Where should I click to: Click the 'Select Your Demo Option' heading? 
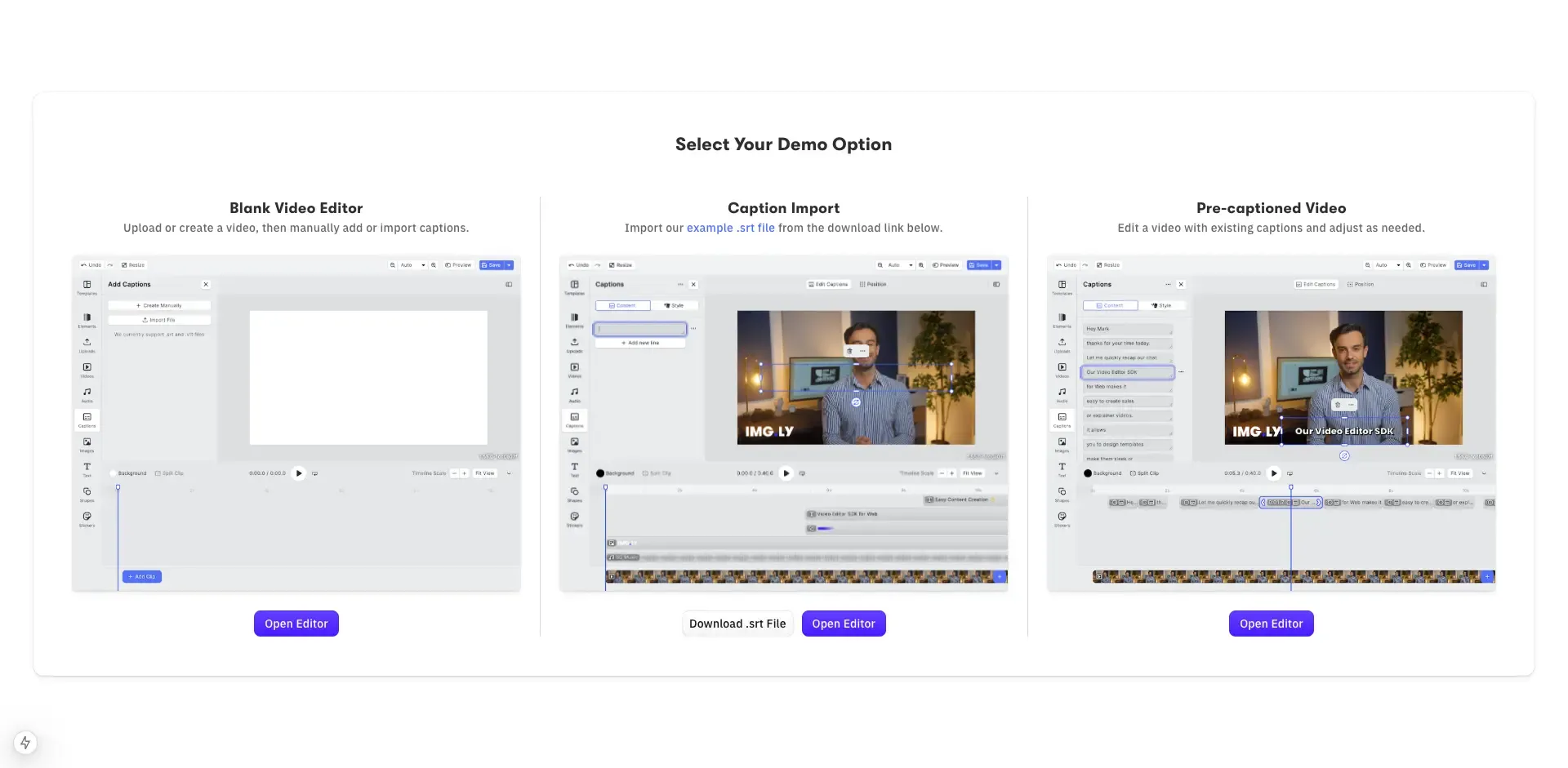coord(784,144)
